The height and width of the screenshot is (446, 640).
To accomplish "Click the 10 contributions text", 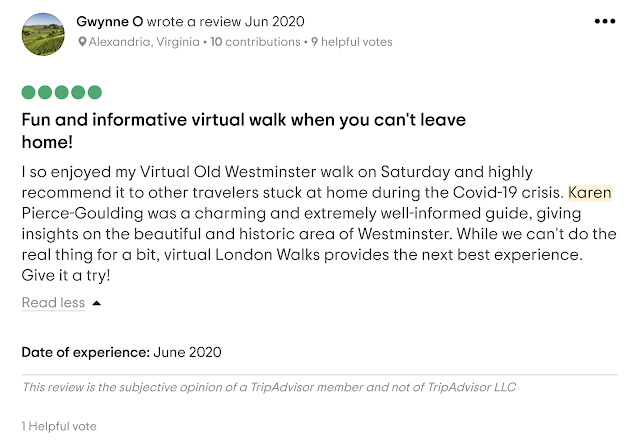I will [255, 42].
